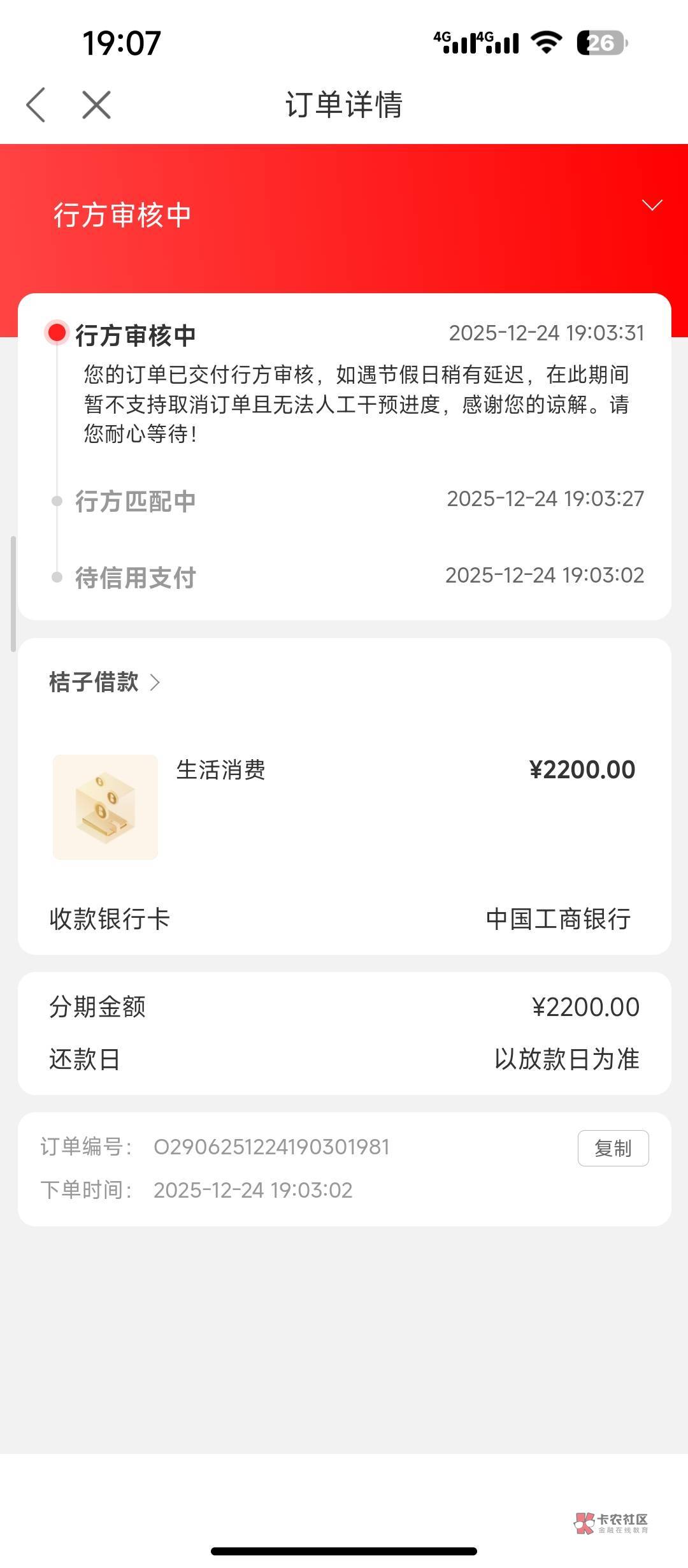The image size is (688, 1568).
Task: Tap the 卡农社区 watermark logo
Action: [611, 1523]
